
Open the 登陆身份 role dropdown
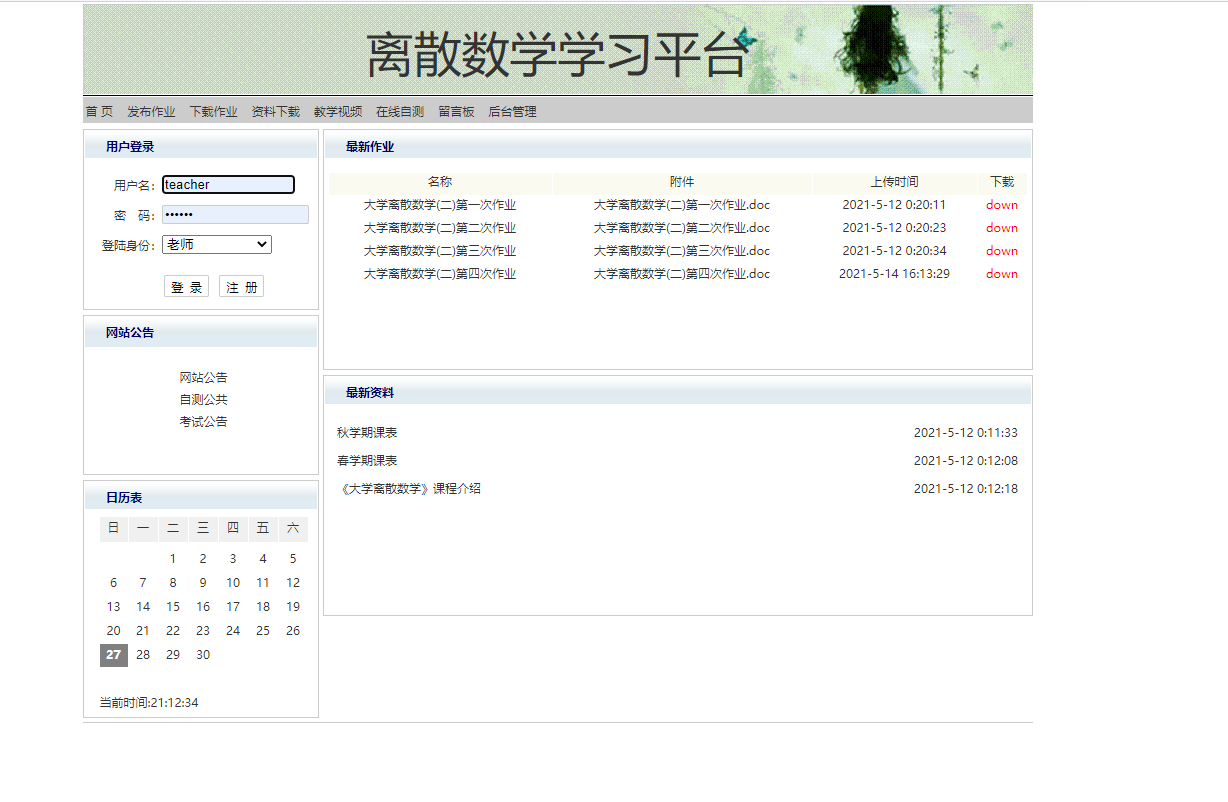tap(216, 244)
